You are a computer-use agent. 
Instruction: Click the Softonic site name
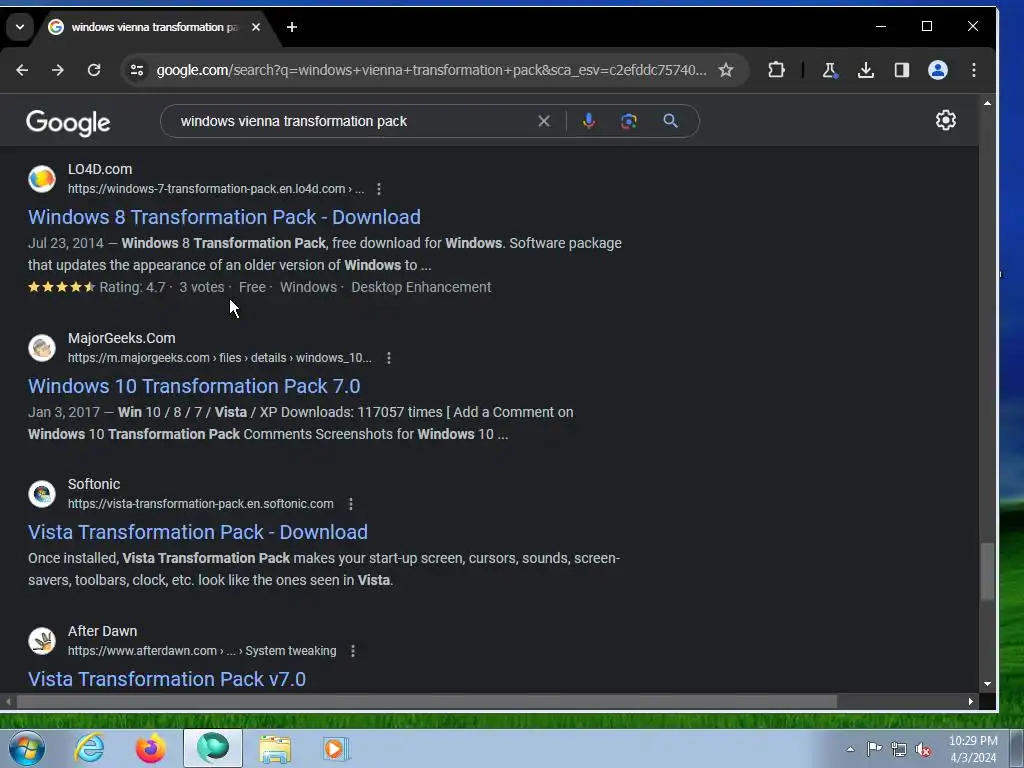pyautogui.click(x=94, y=485)
